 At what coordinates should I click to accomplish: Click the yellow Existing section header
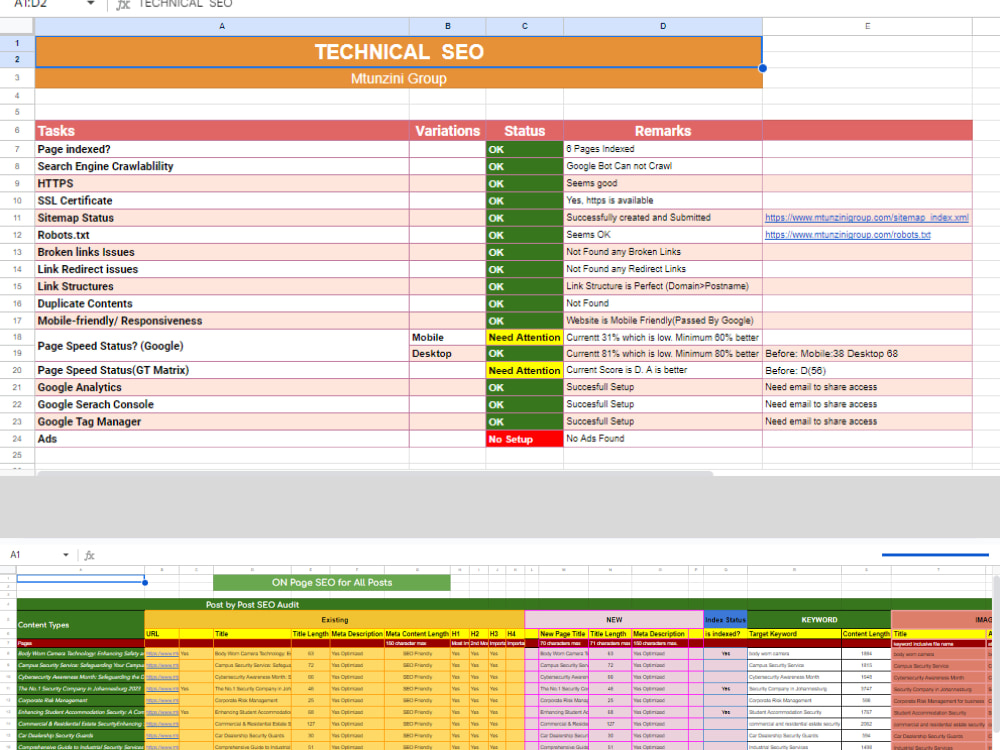335,620
